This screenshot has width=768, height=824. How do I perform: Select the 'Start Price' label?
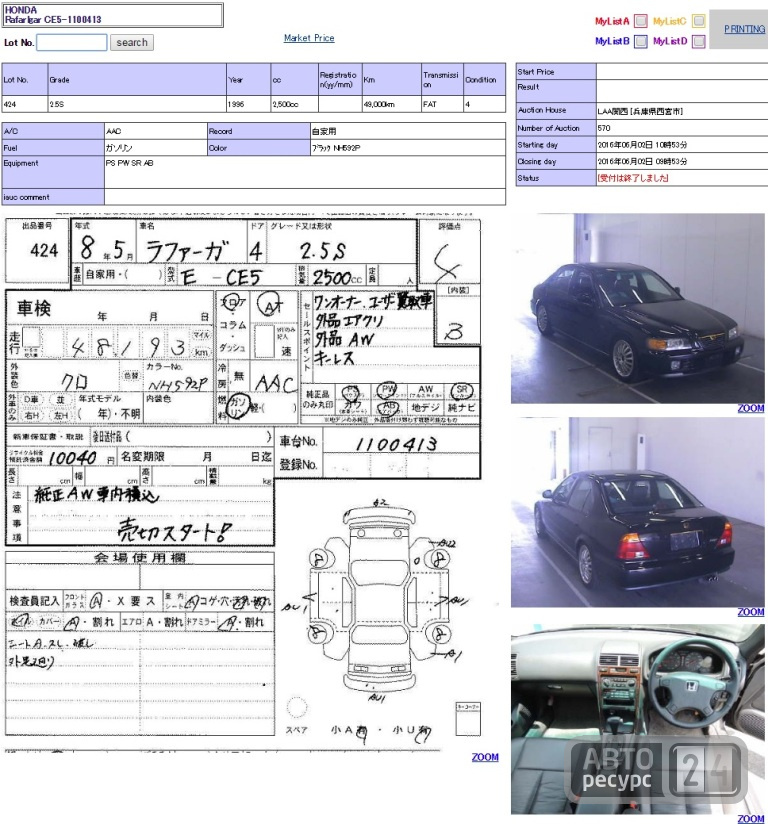[x=536, y=72]
